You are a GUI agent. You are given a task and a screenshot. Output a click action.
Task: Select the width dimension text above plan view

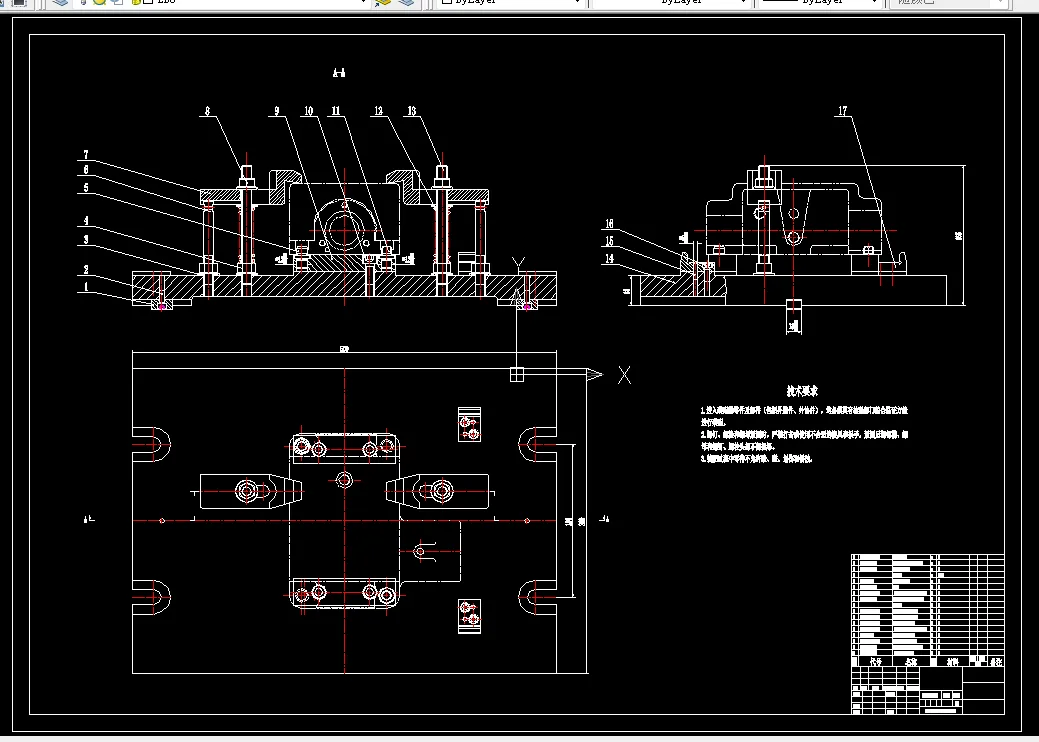pos(344,349)
